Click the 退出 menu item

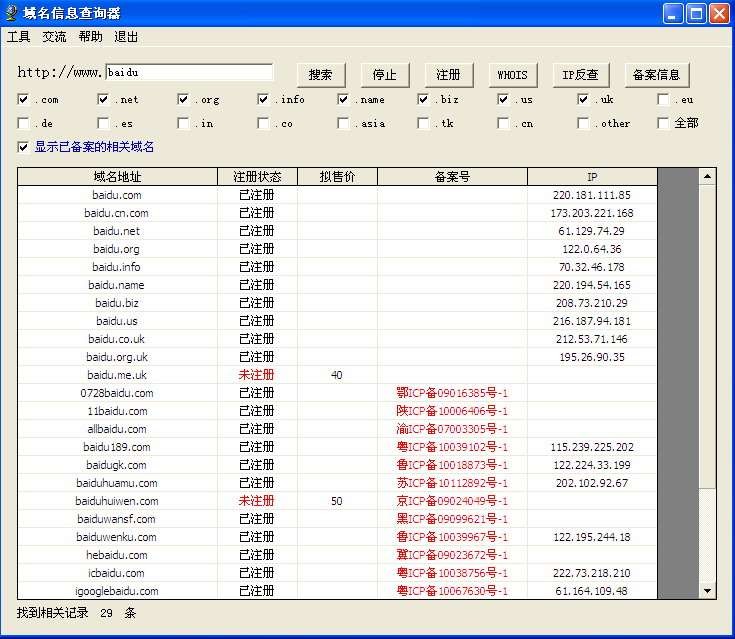tap(126, 37)
